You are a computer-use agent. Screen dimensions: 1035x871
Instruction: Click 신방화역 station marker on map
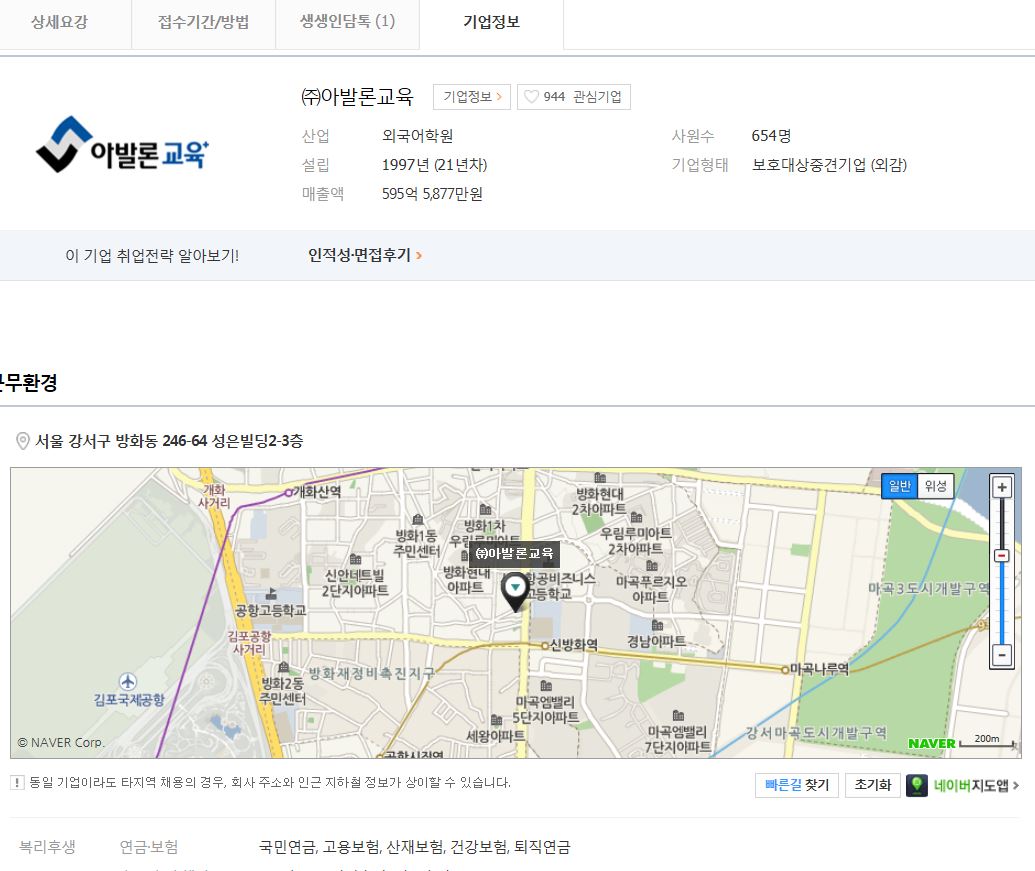545,645
